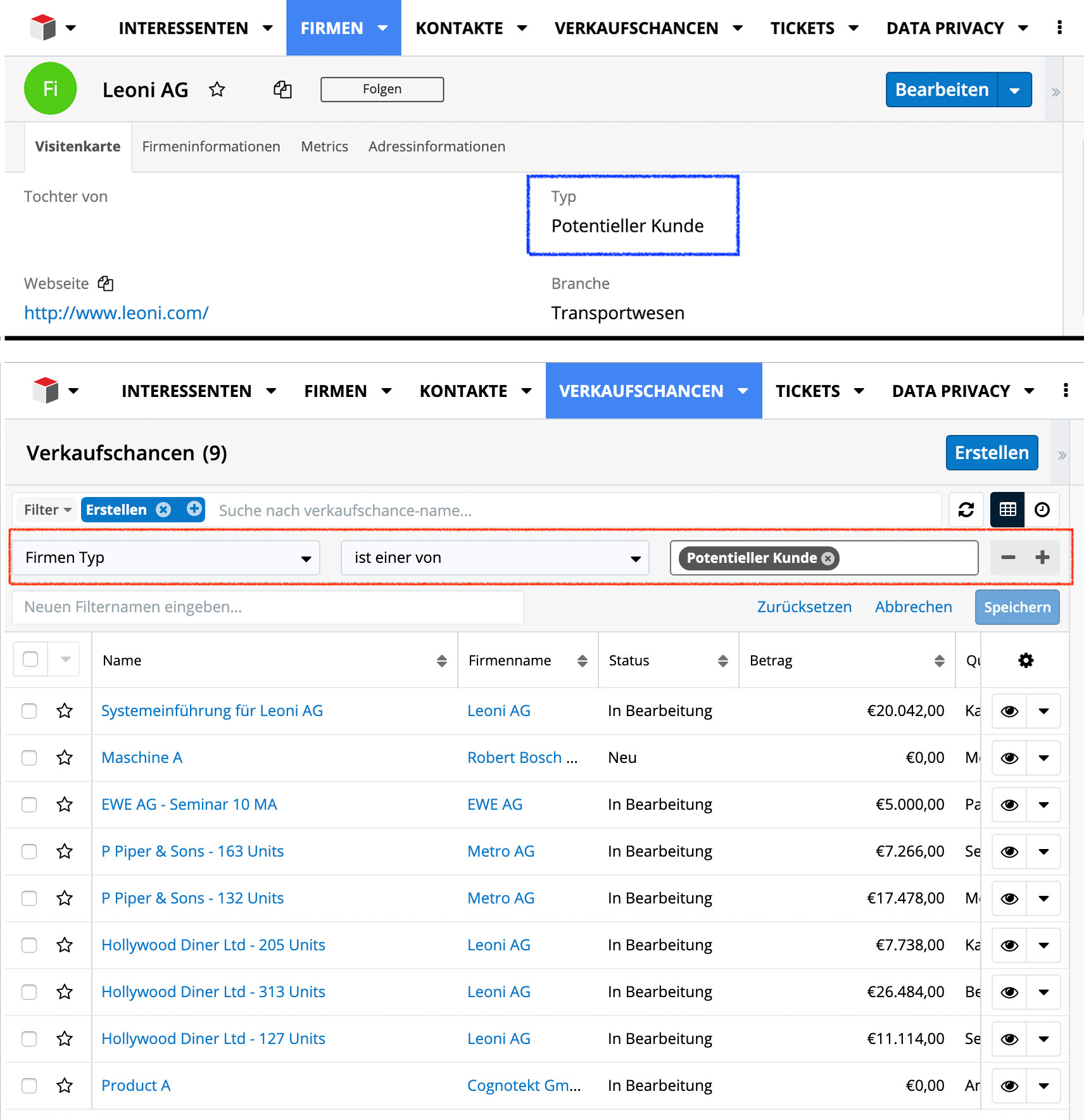Remove filter row with minus button
Image resolution: width=1084 pixels, height=1120 pixels.
point(1008,557)
